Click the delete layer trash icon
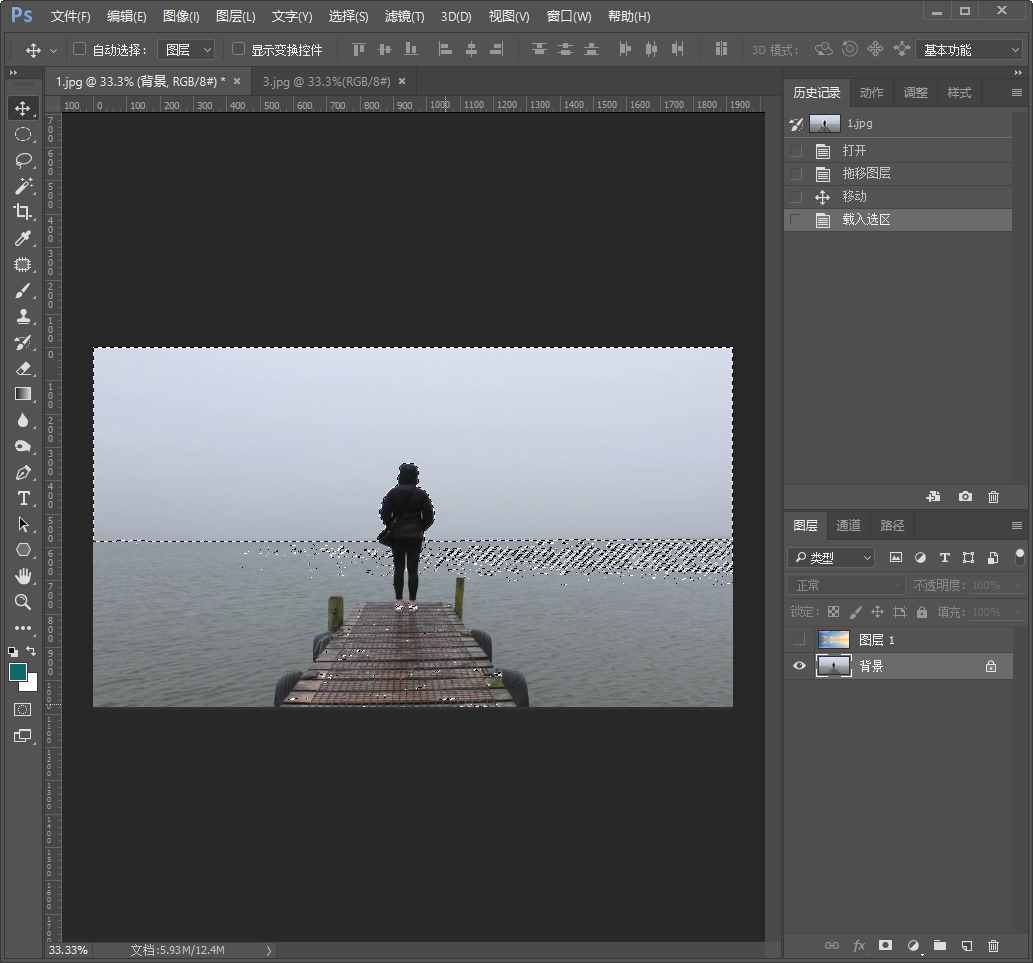 click(x=993, y=945)
